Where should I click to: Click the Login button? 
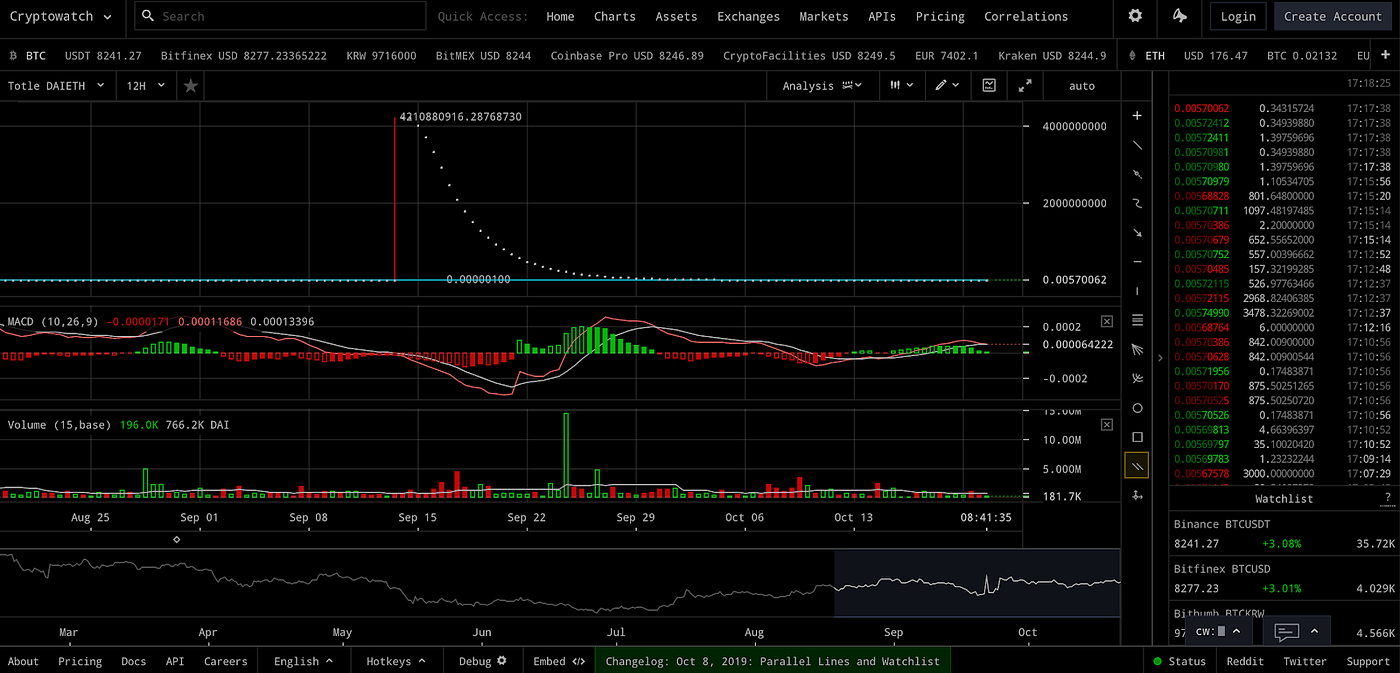tap(1238, 16)
